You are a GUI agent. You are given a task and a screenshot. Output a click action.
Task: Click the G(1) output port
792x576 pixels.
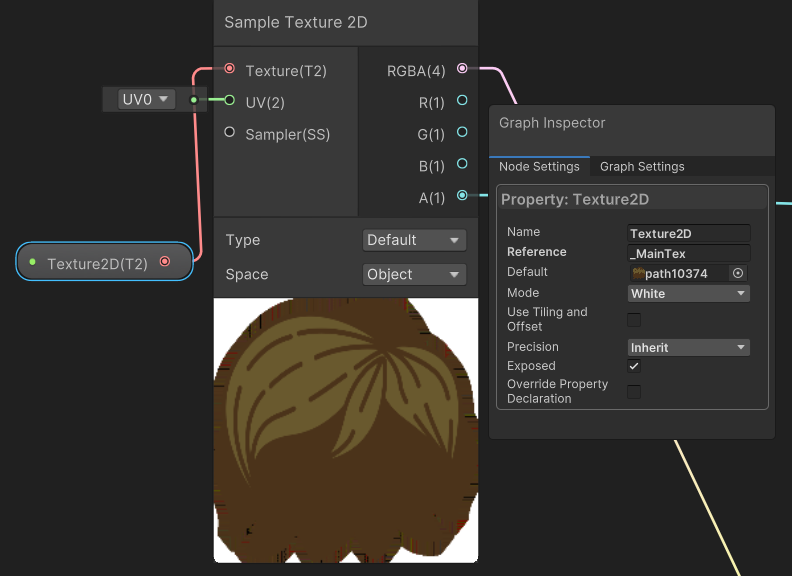[462, 132]
